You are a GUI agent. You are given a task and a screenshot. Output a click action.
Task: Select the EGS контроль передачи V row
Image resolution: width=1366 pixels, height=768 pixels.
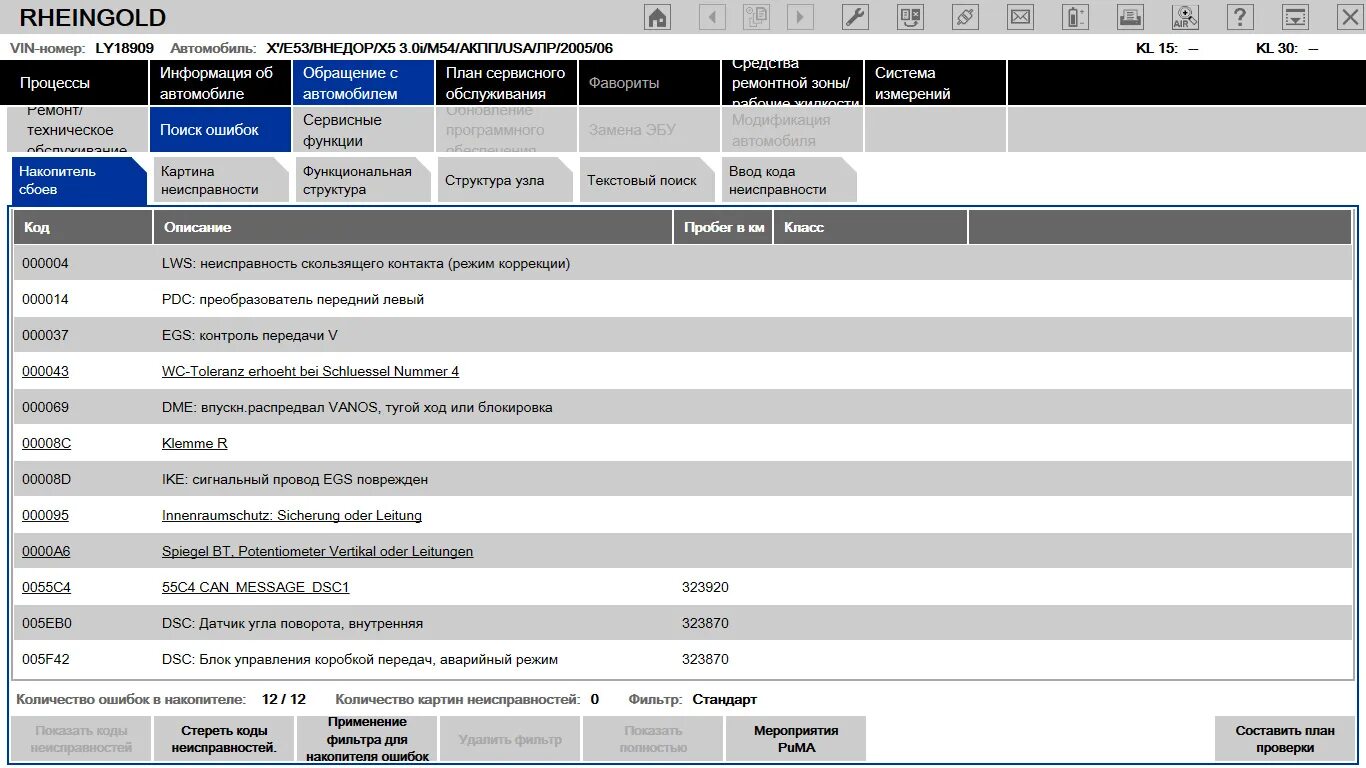pyautogui.click(x=683, y=335)
